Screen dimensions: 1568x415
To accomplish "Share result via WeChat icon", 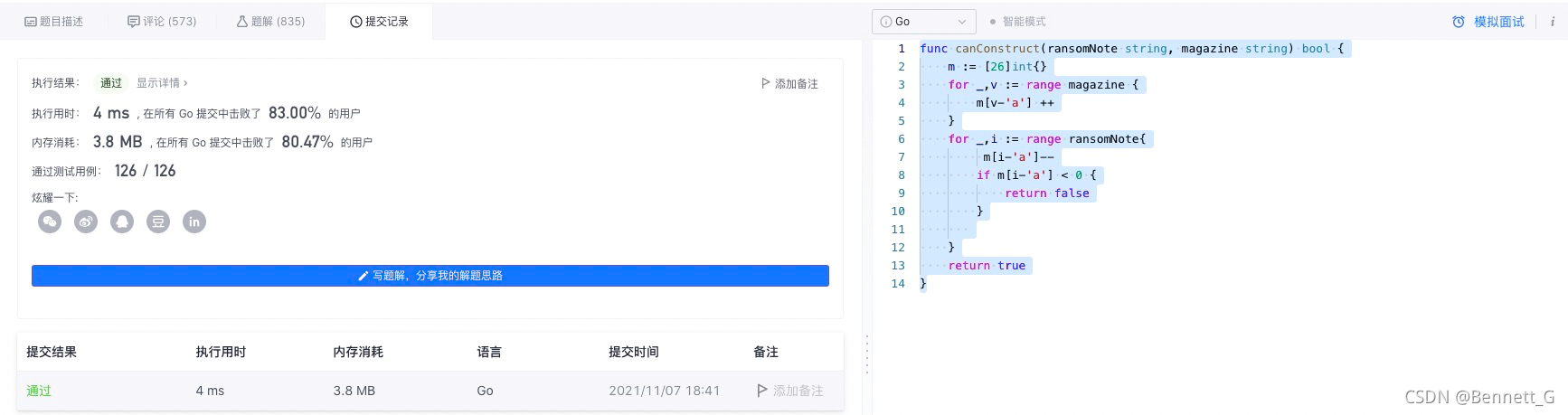I will point(50,222).
